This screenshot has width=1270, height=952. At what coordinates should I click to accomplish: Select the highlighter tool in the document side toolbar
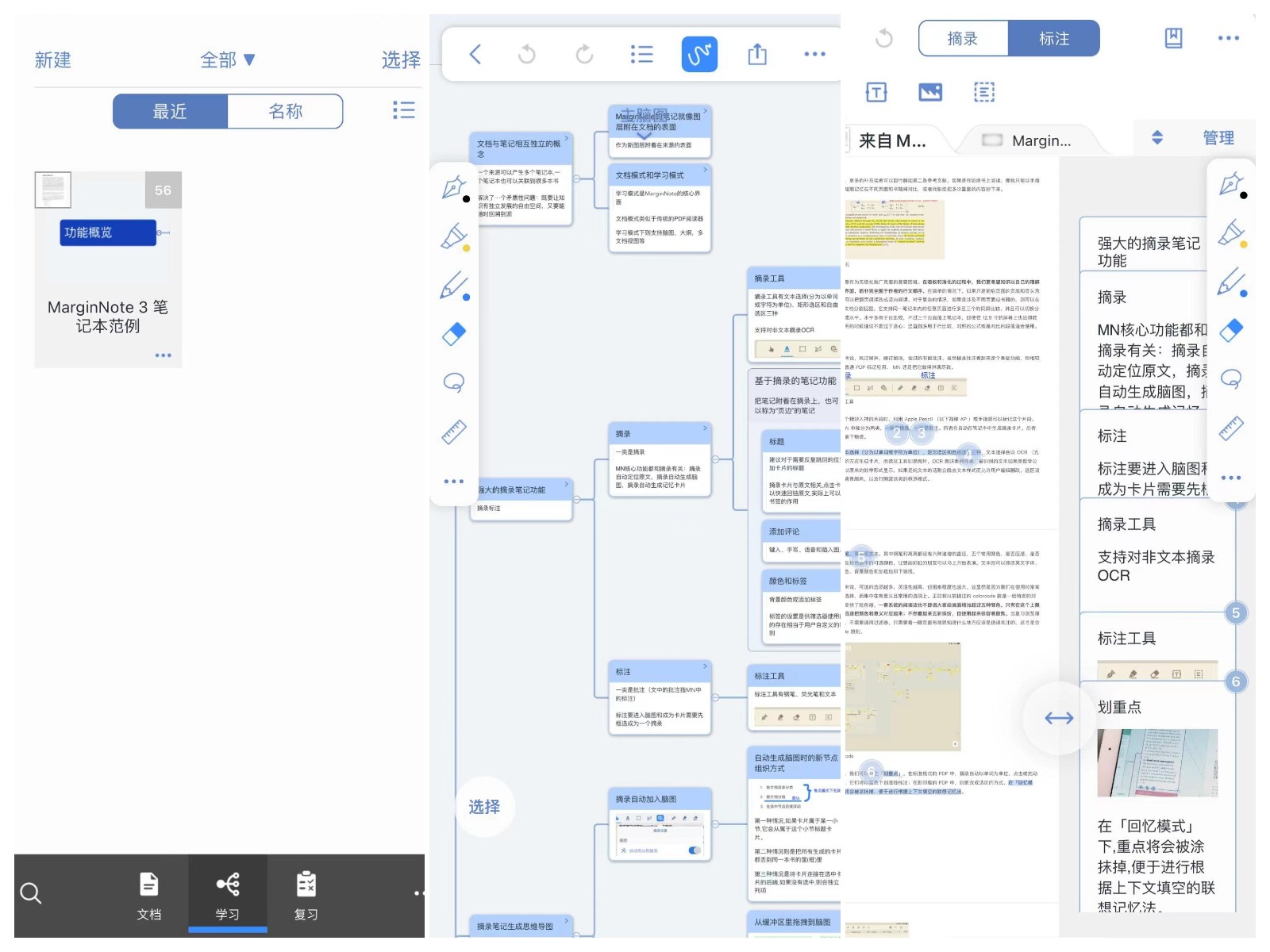[1231, 233]
